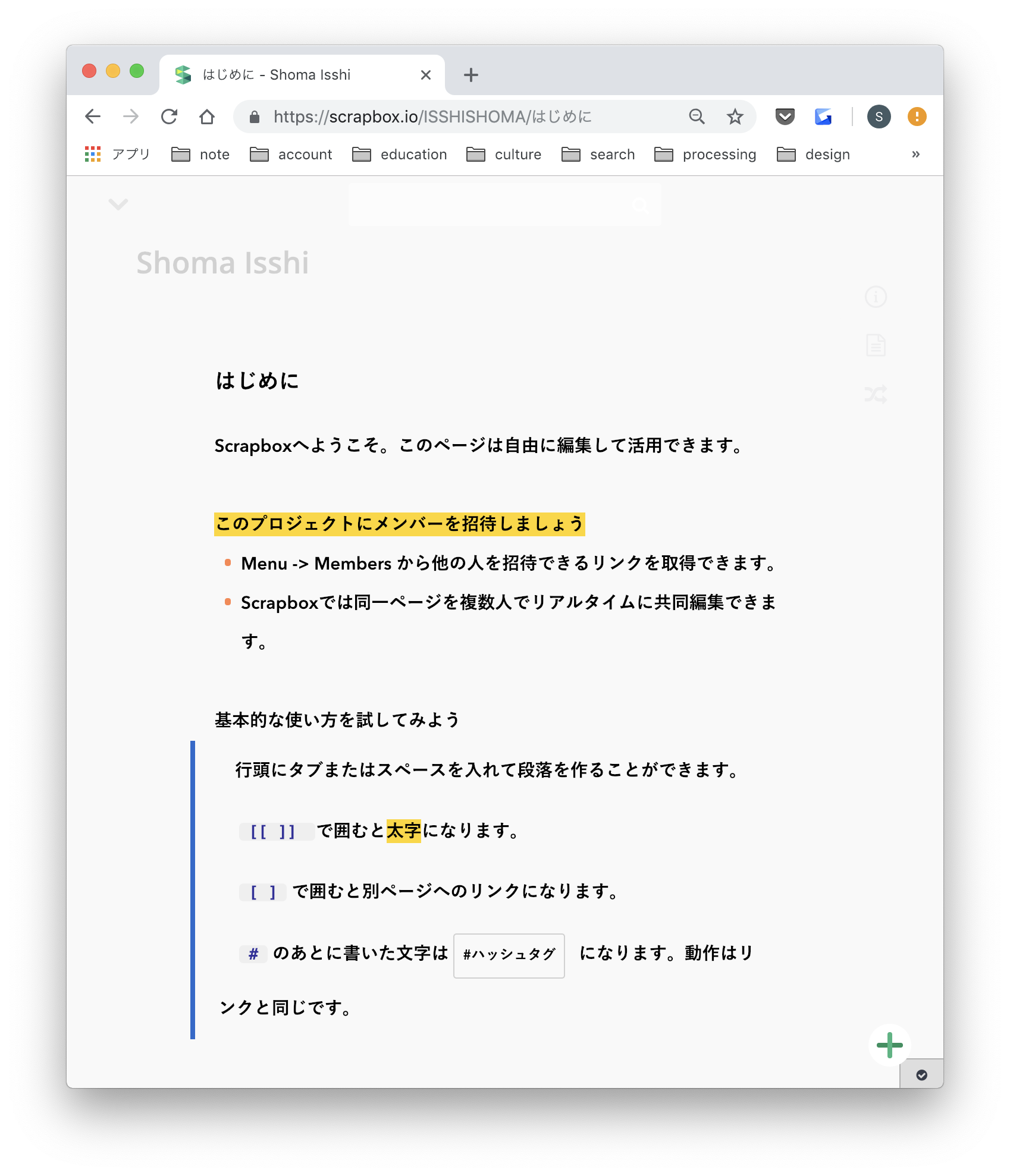Select the はじめに - Shoma Isshi tab
The image size is (1010, 1176).
[302, 75]
